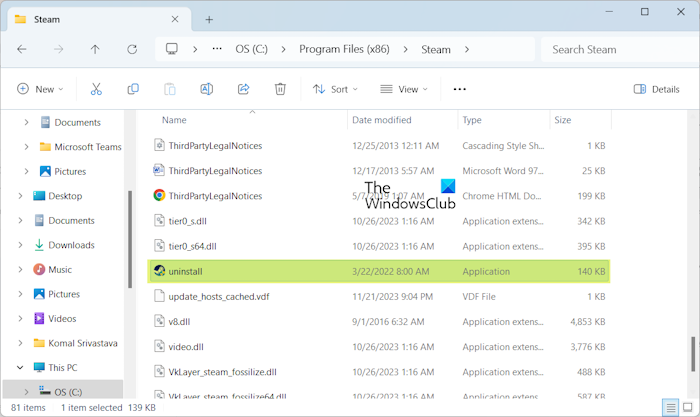Select the Word ThirdPartyLegalNotices file icon
Viewport: 700px width, 417px height.
pos(159,170)
